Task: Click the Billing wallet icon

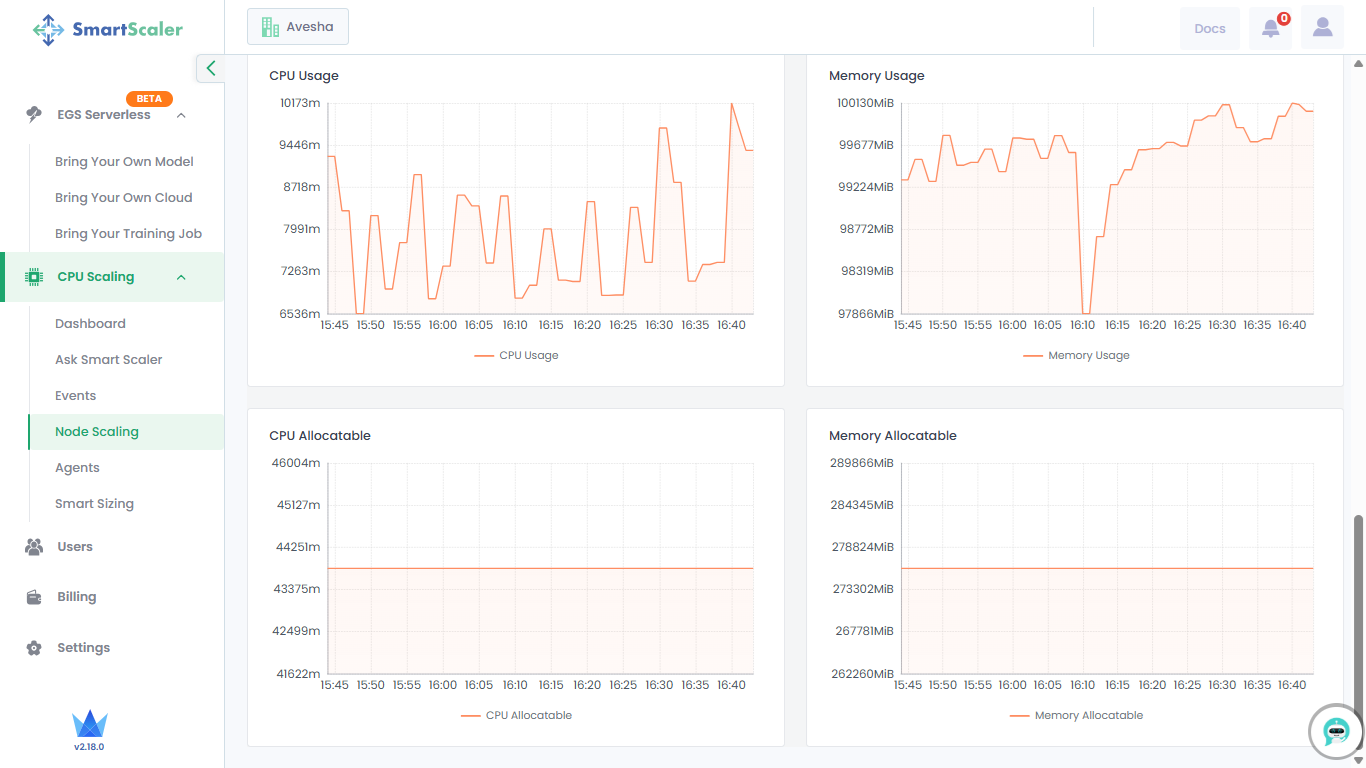Action: [x=34, y=597]
